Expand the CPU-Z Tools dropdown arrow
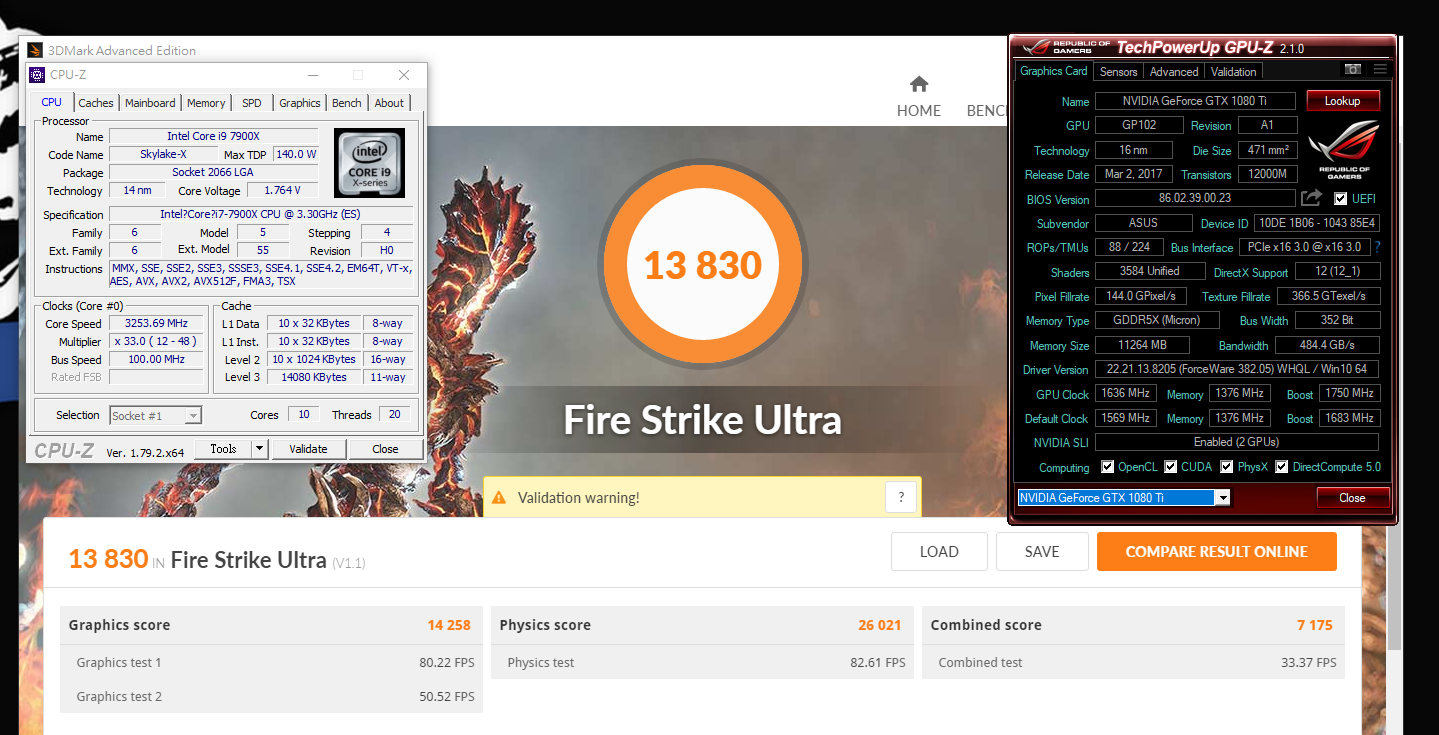 260,449
